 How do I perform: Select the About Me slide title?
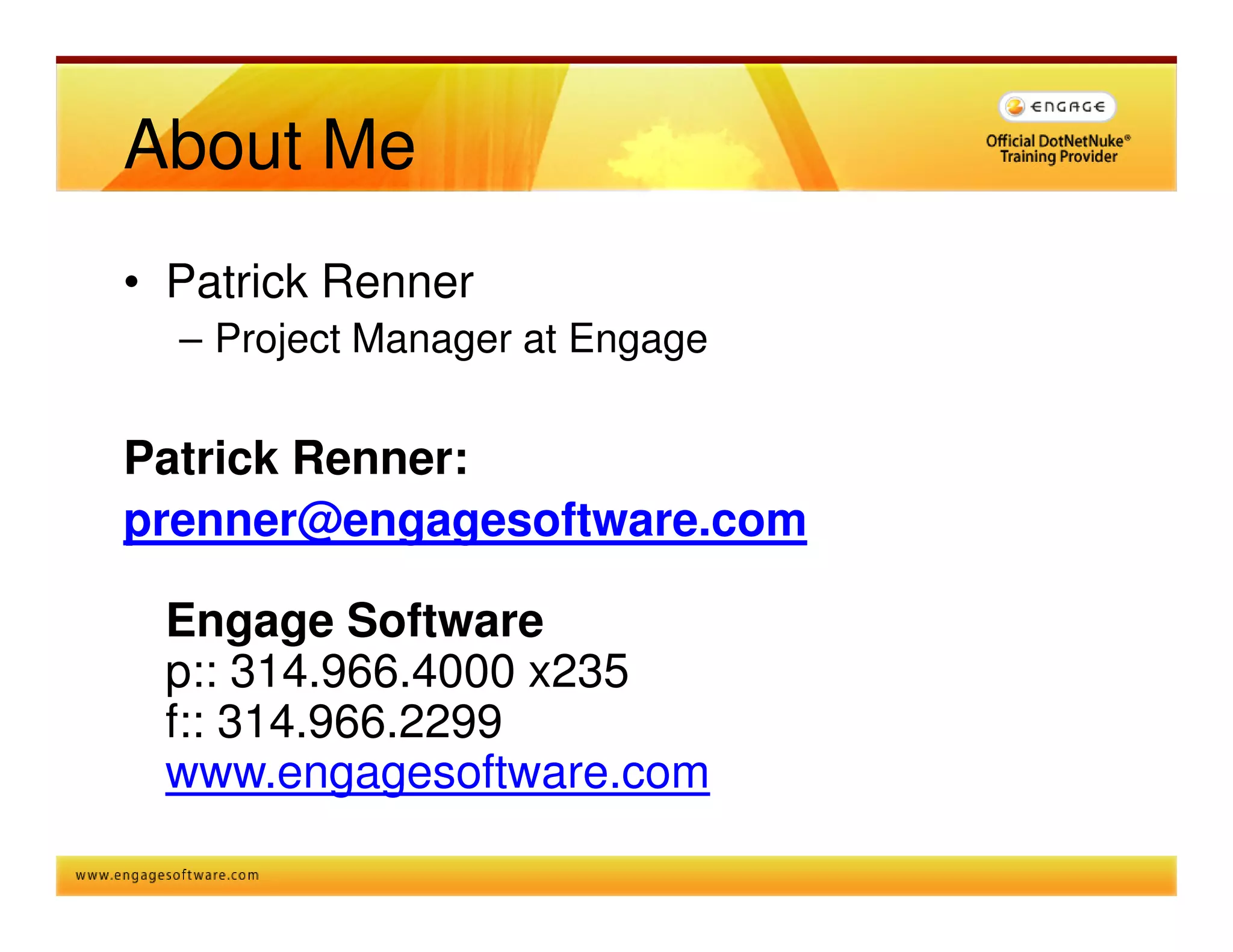tap(270, 145)
